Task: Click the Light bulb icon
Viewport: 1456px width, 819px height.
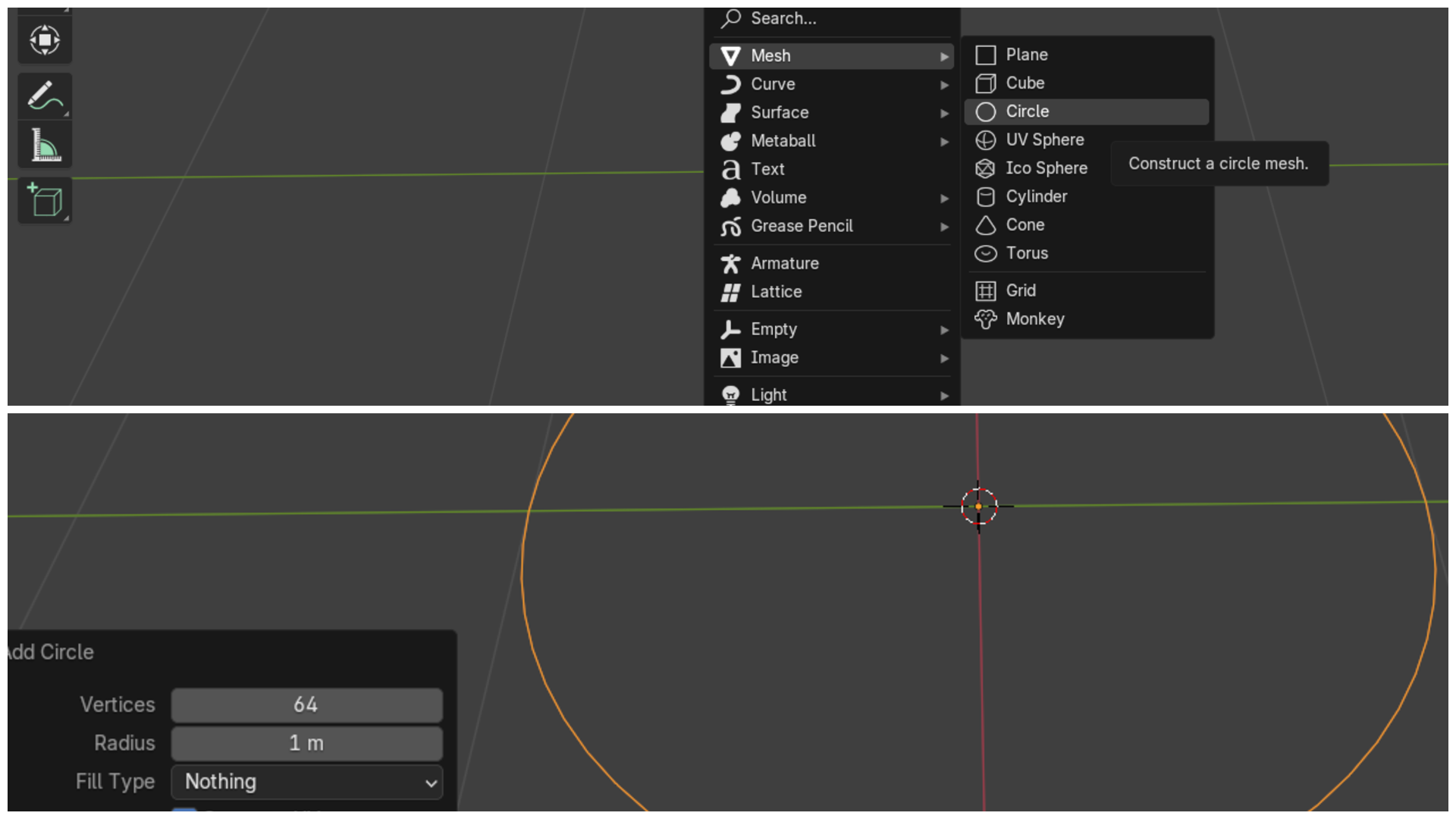Action: pos(730,395)
